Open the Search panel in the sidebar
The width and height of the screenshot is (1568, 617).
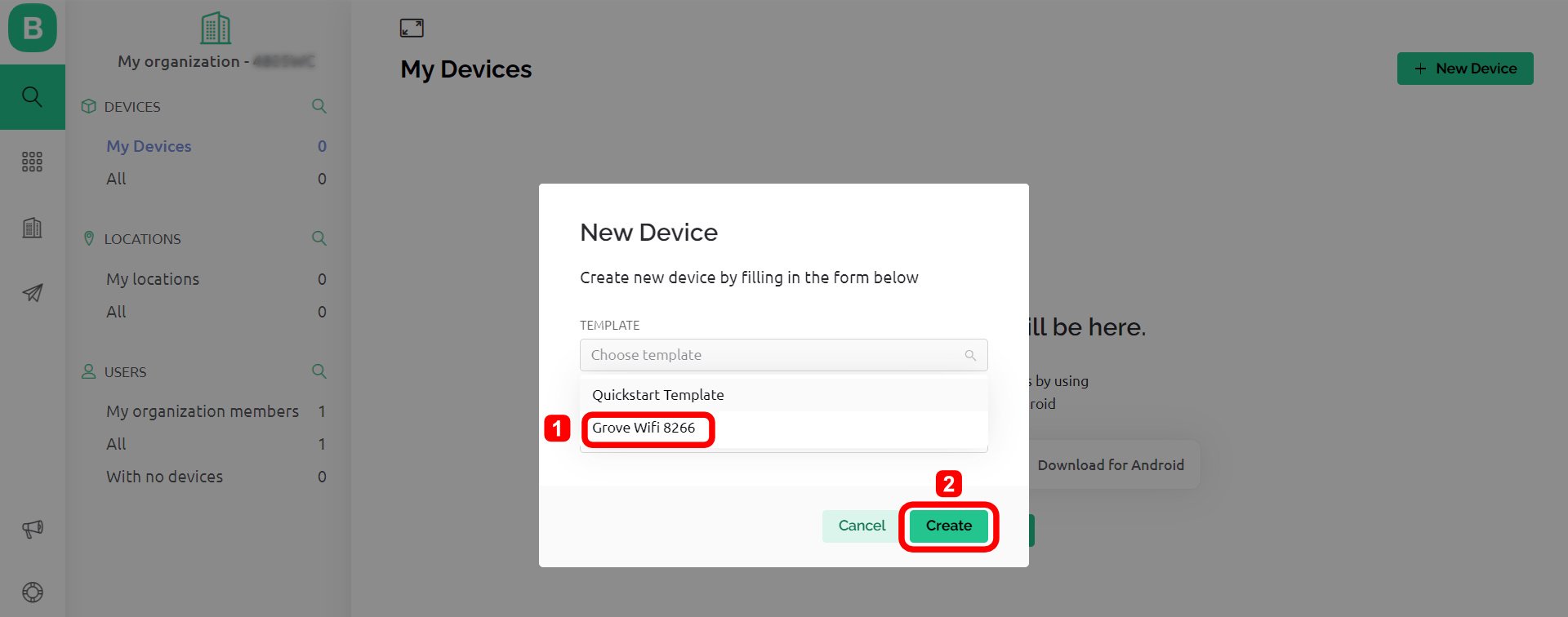[32, 96]
